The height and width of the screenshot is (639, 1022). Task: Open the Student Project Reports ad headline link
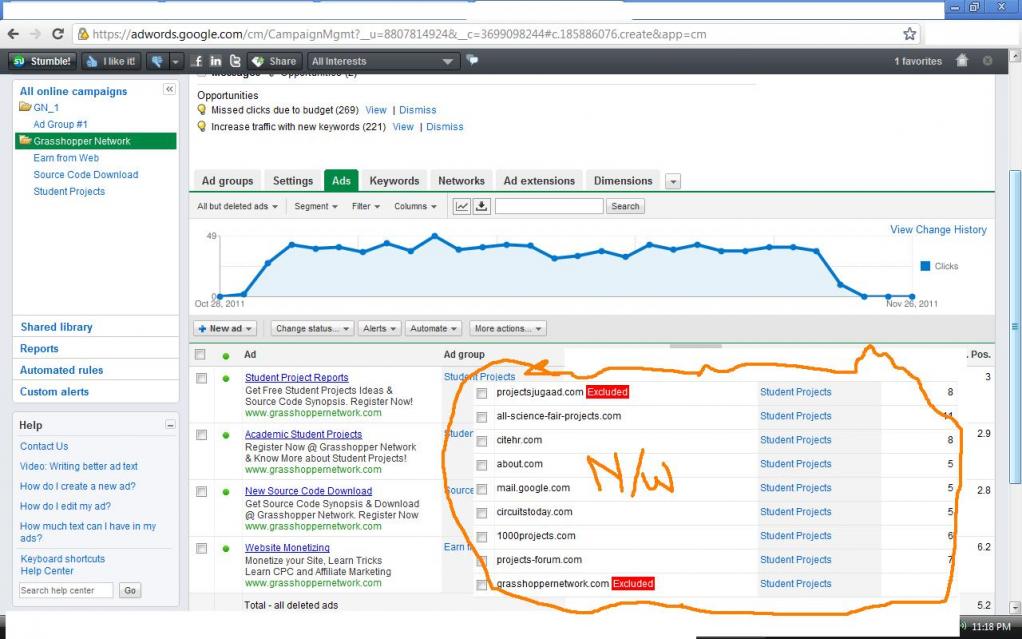[297, 378]
